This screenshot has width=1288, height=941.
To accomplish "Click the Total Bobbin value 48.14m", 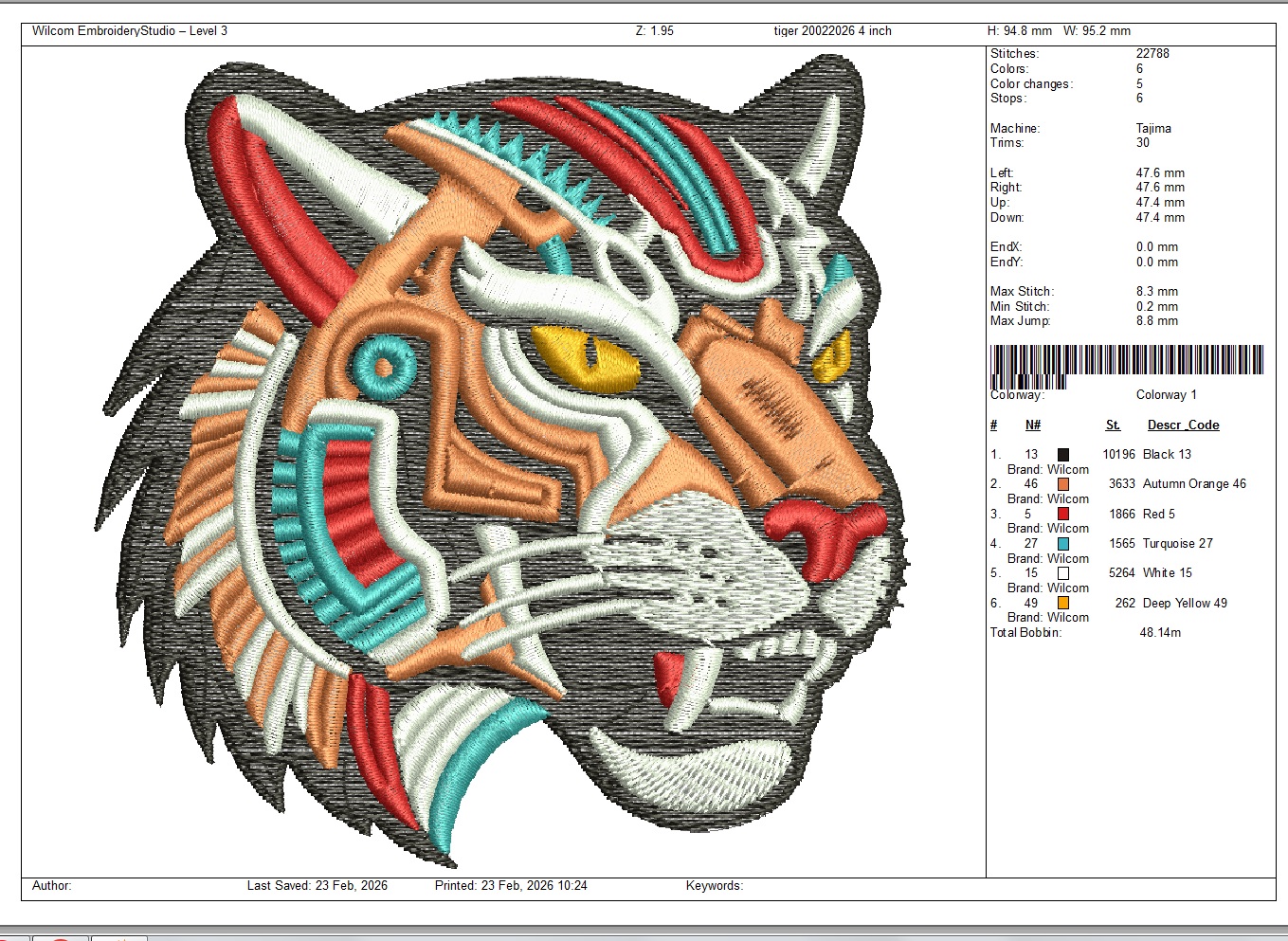I will click(1160, 632).
